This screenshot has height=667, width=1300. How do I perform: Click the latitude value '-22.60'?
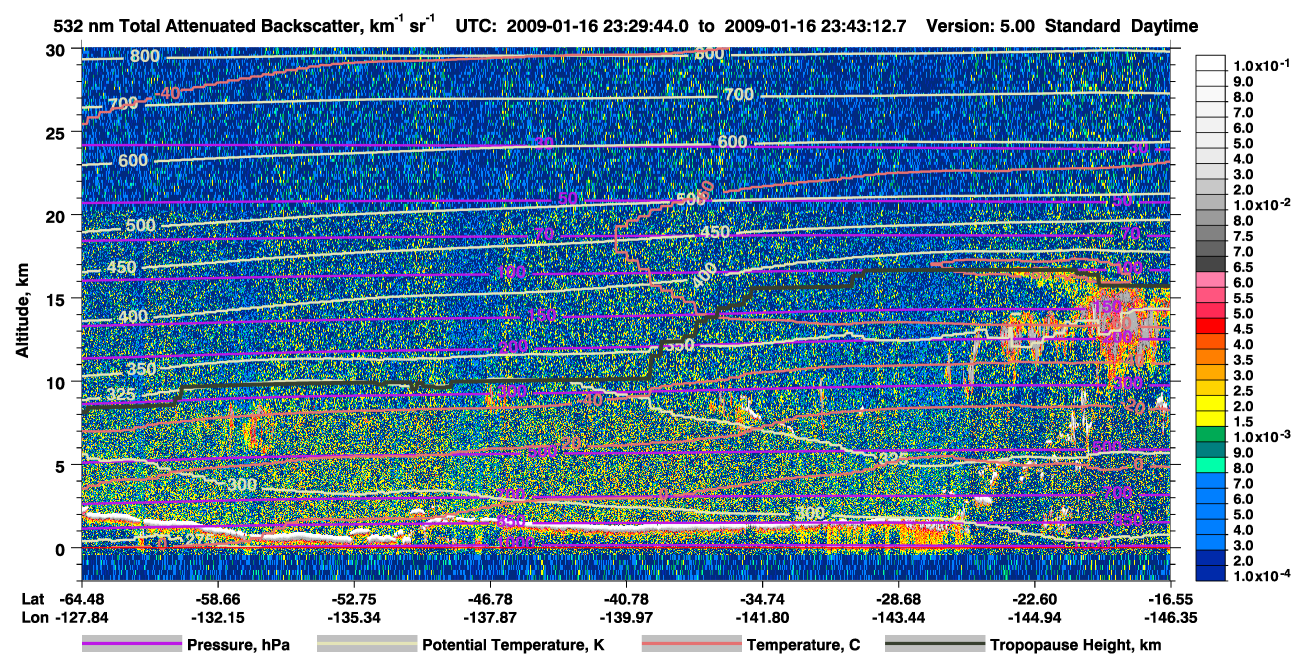[x=1034, y=599]
